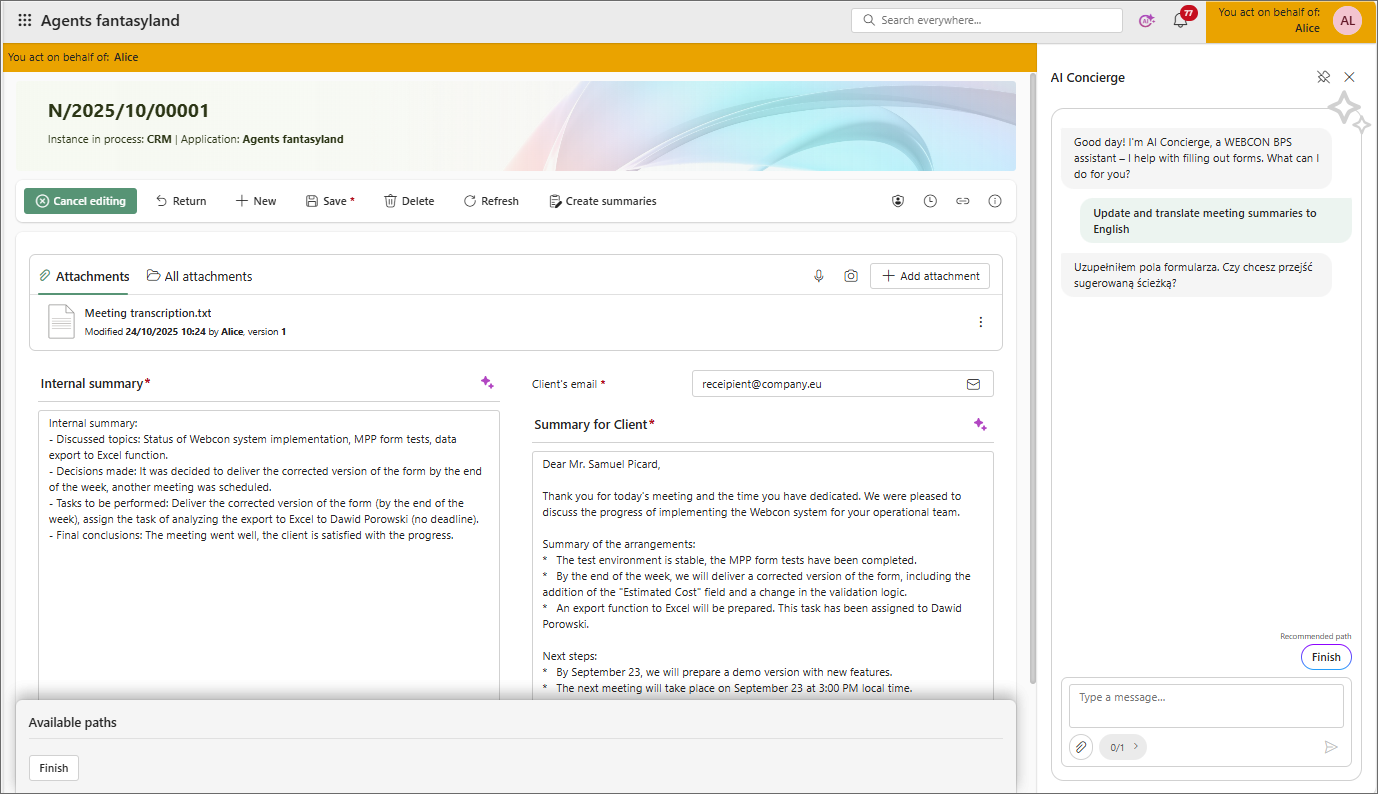1378x794 pixels.
Task: Attach a file with the paperclip in AI Concierge chat
Action: [x=1080, y=746]
